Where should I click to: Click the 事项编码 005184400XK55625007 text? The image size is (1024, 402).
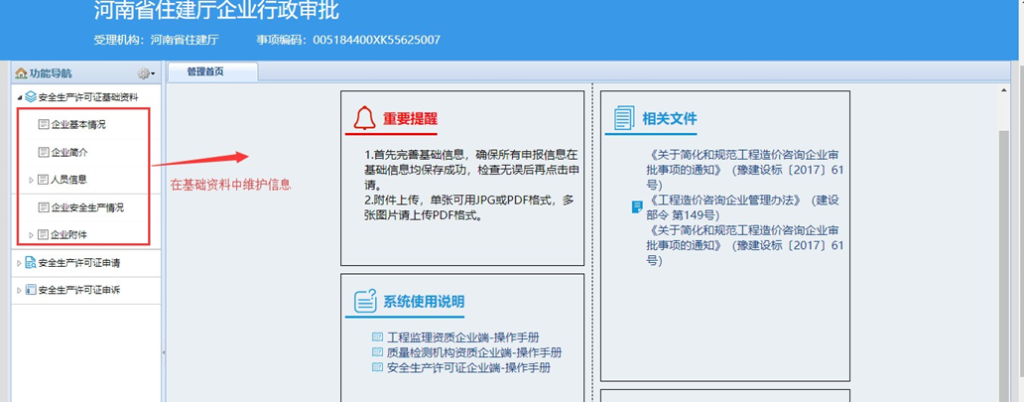(349, 40)
